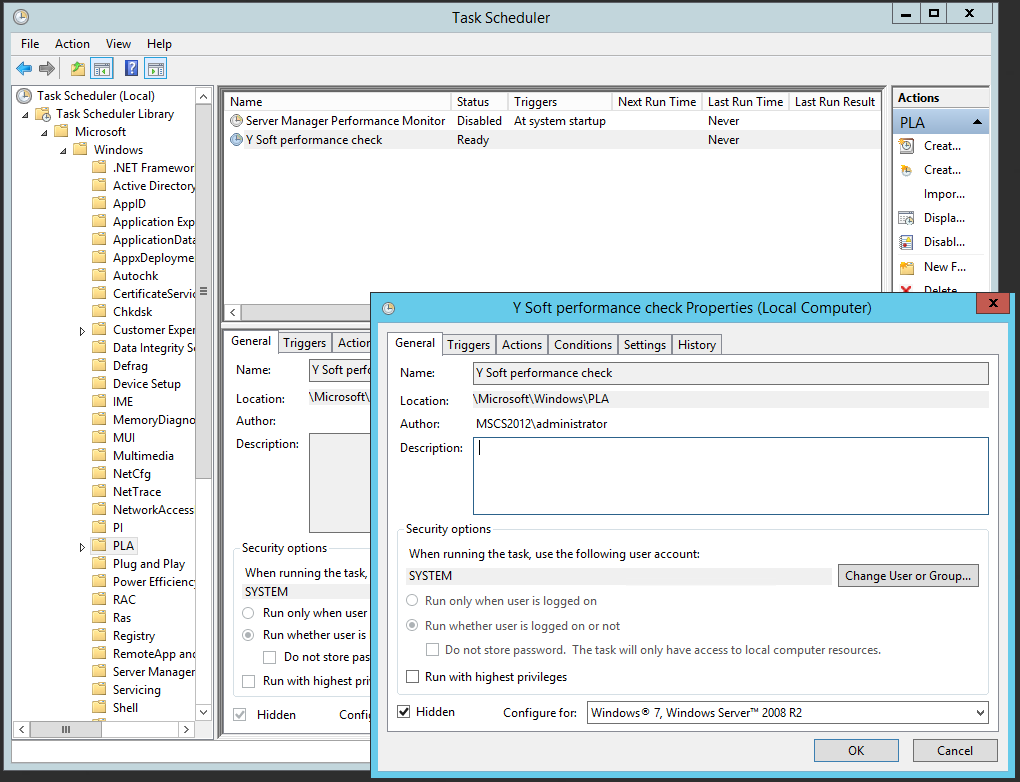1020x782 pixels.
Task: Enable Run with highest privileges
Action: click(x=412, y=677)
